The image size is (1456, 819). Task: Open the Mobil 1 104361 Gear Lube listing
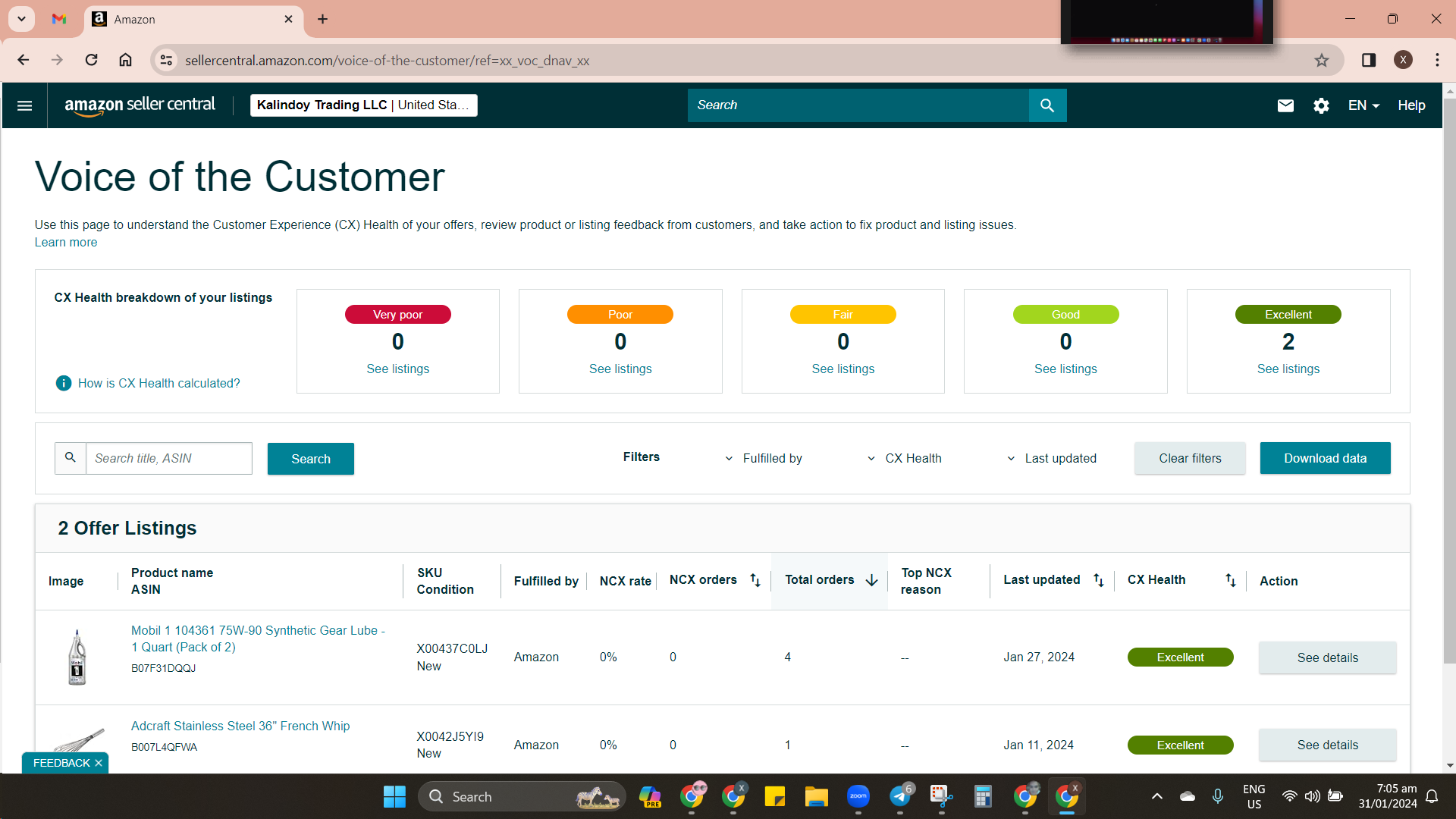258,639
